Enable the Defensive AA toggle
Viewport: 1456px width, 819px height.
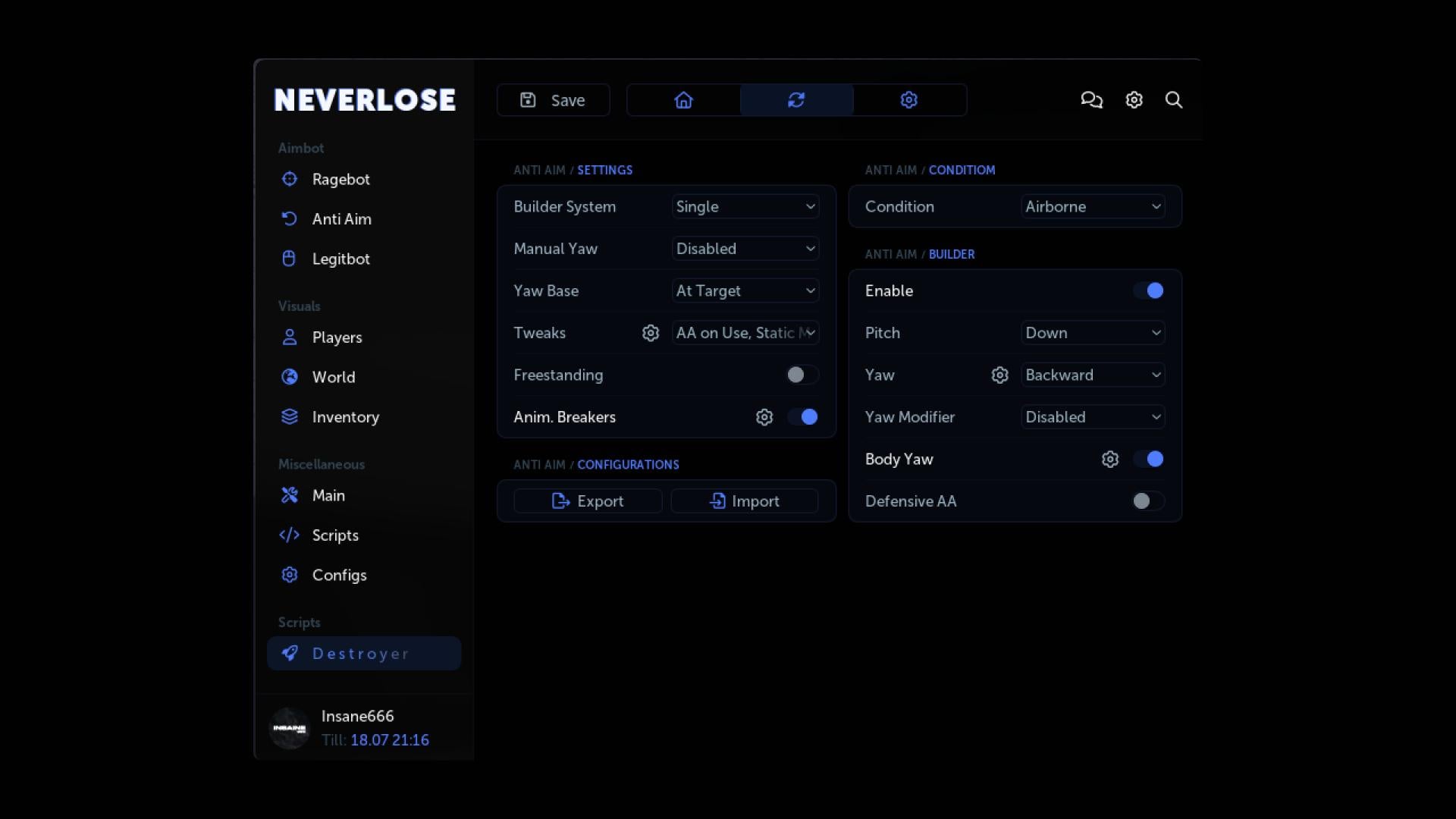click(1147, 501)
